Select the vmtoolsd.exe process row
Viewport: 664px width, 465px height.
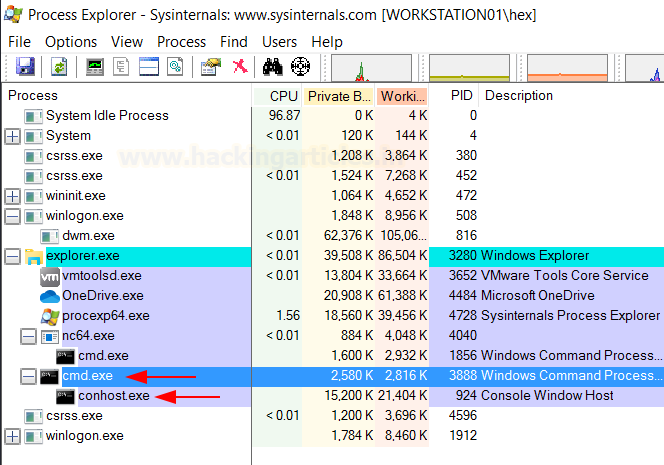[x=333, y=276]
